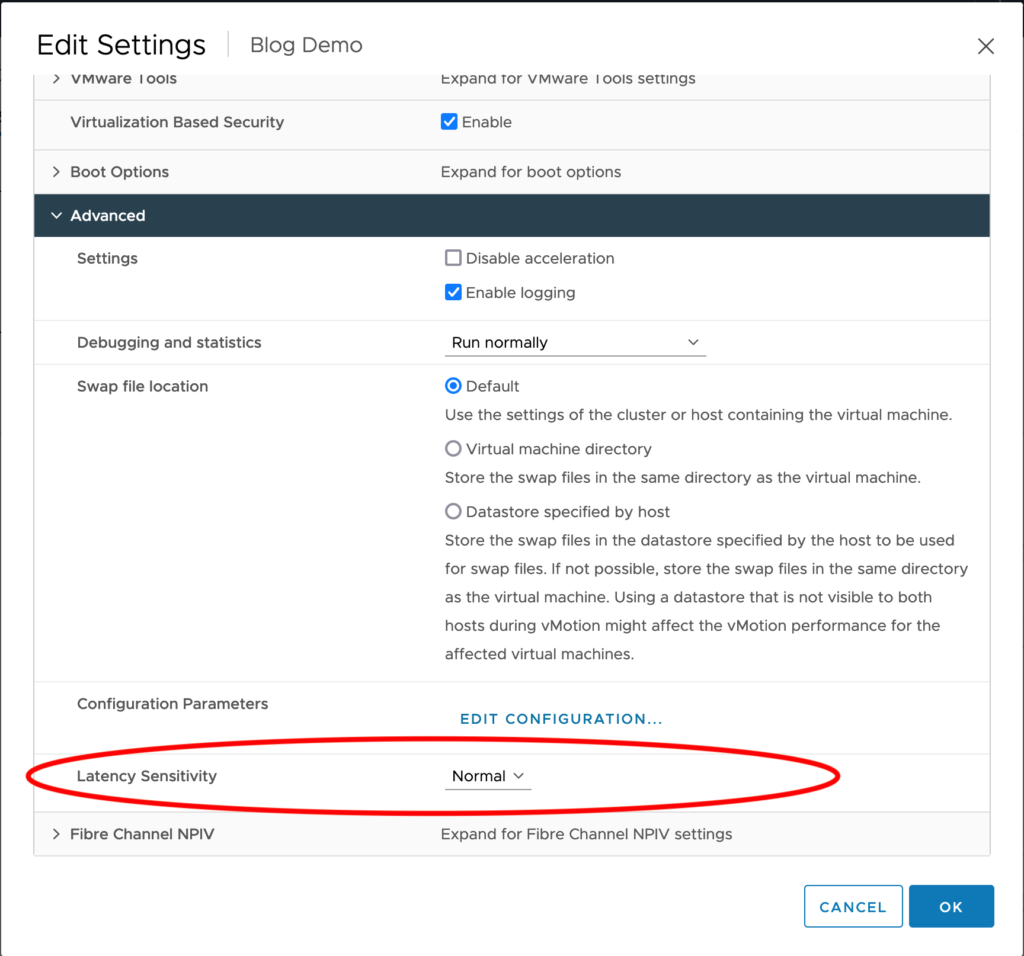Expand the VMware Tools section chevron
The height and width of the screenshot is (956, 1024).
[56, 79]
